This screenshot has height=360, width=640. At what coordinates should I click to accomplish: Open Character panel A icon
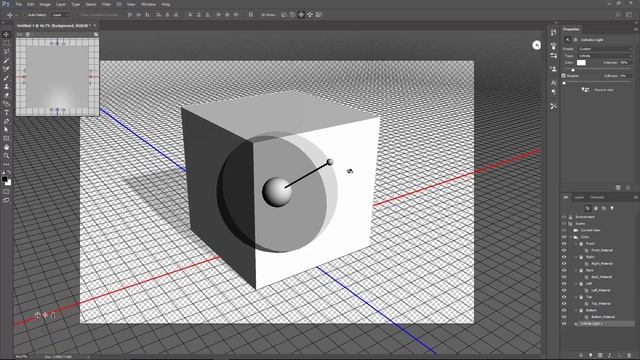tap(553, 83)
